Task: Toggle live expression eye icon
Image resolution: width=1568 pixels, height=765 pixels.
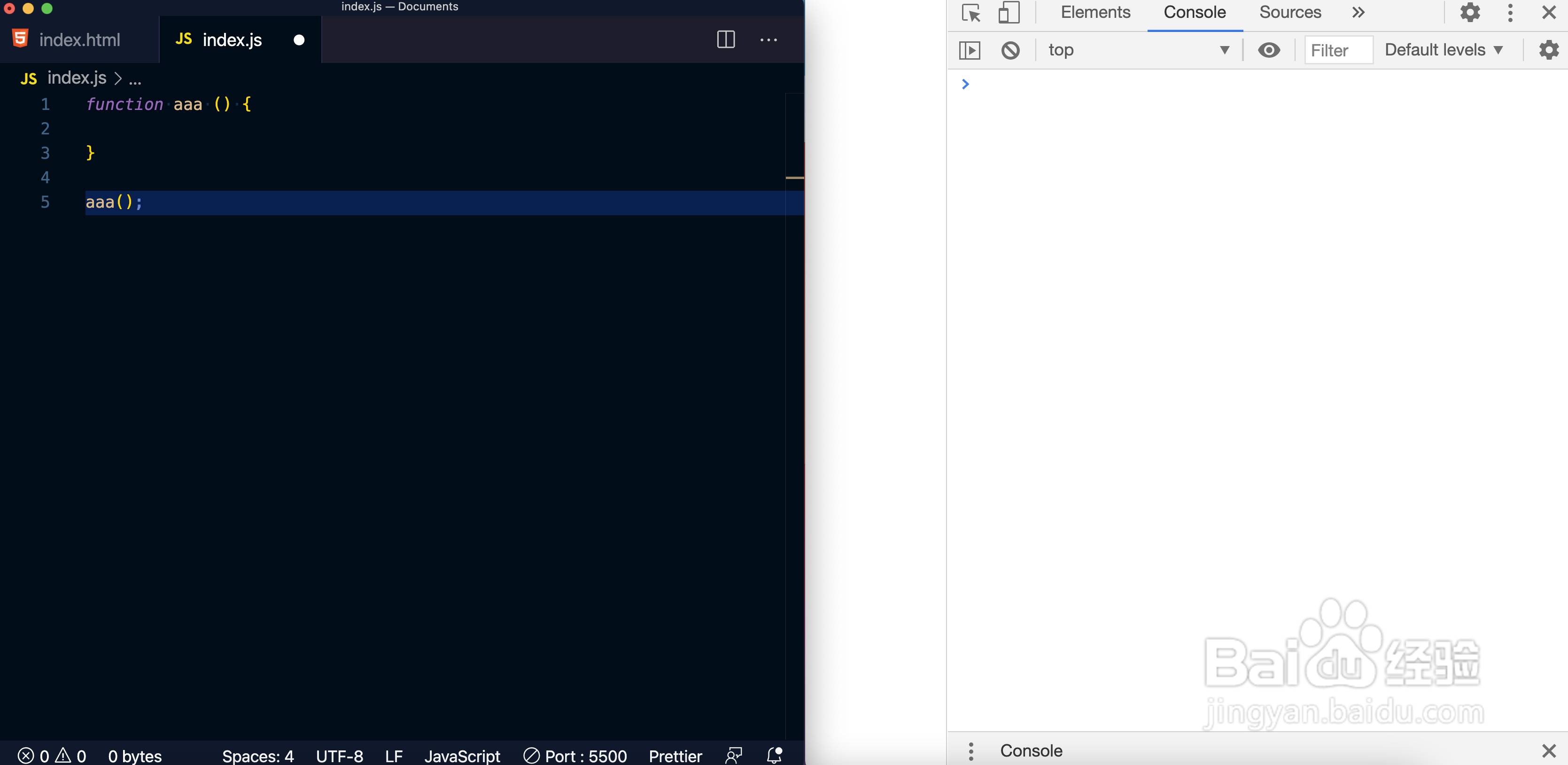Action: click(x=1268, y=50)
